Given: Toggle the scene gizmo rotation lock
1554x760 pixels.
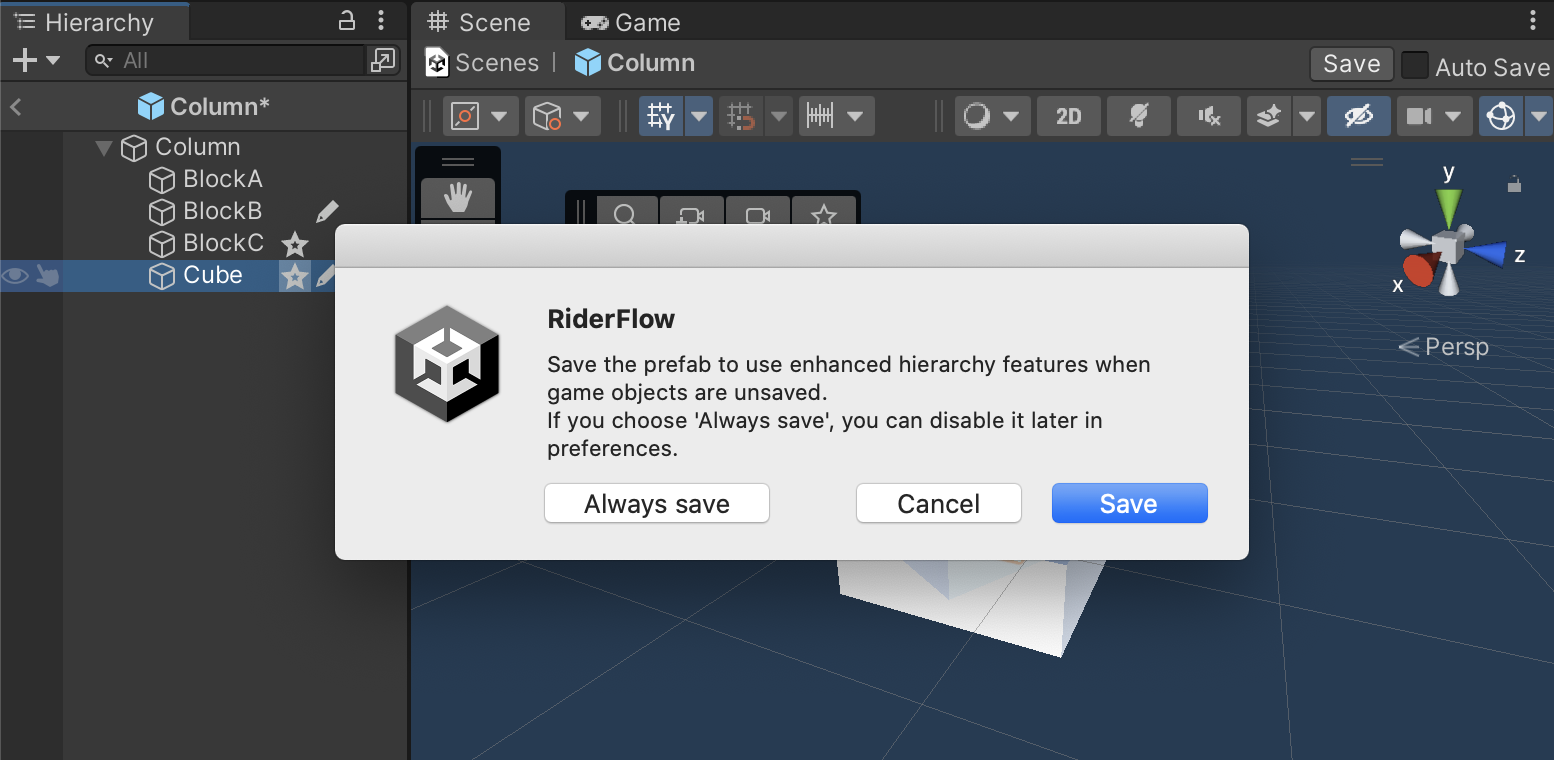Looking at the screenshot, I should click(1515, 184).
